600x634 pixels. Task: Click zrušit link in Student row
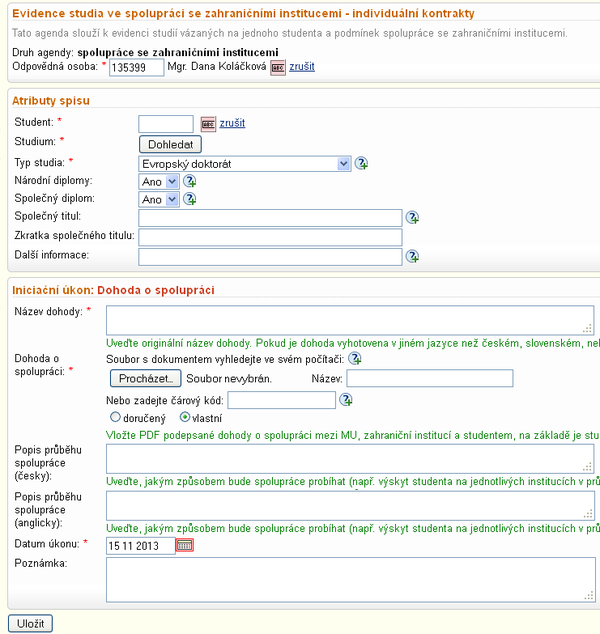point(232,123)
